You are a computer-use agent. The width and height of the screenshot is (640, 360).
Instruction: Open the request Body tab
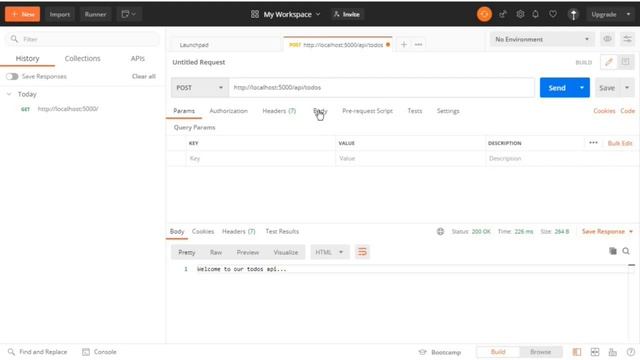(320, 111)
